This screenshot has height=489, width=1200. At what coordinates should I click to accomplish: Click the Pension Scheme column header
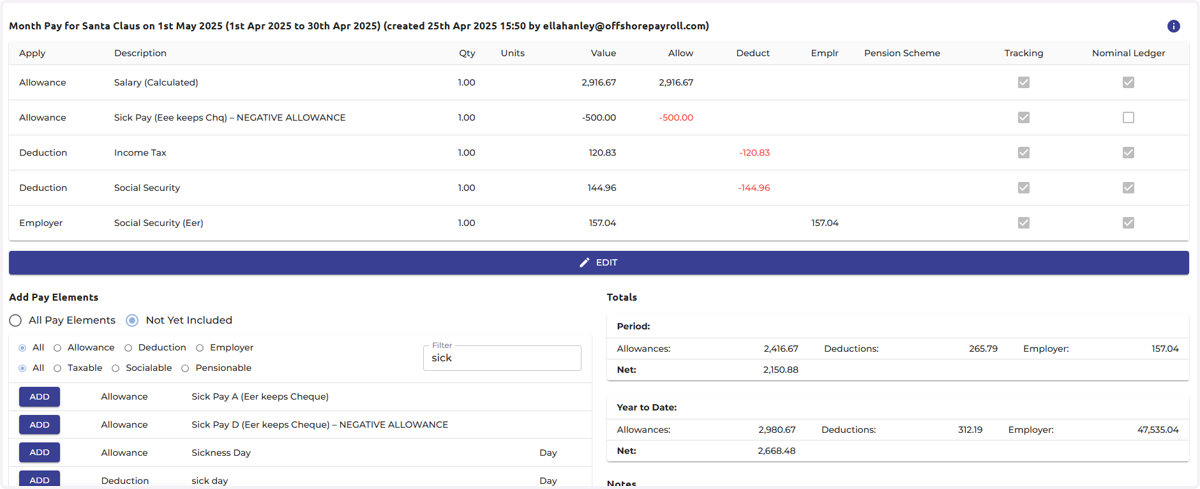(x=902, y=53)
